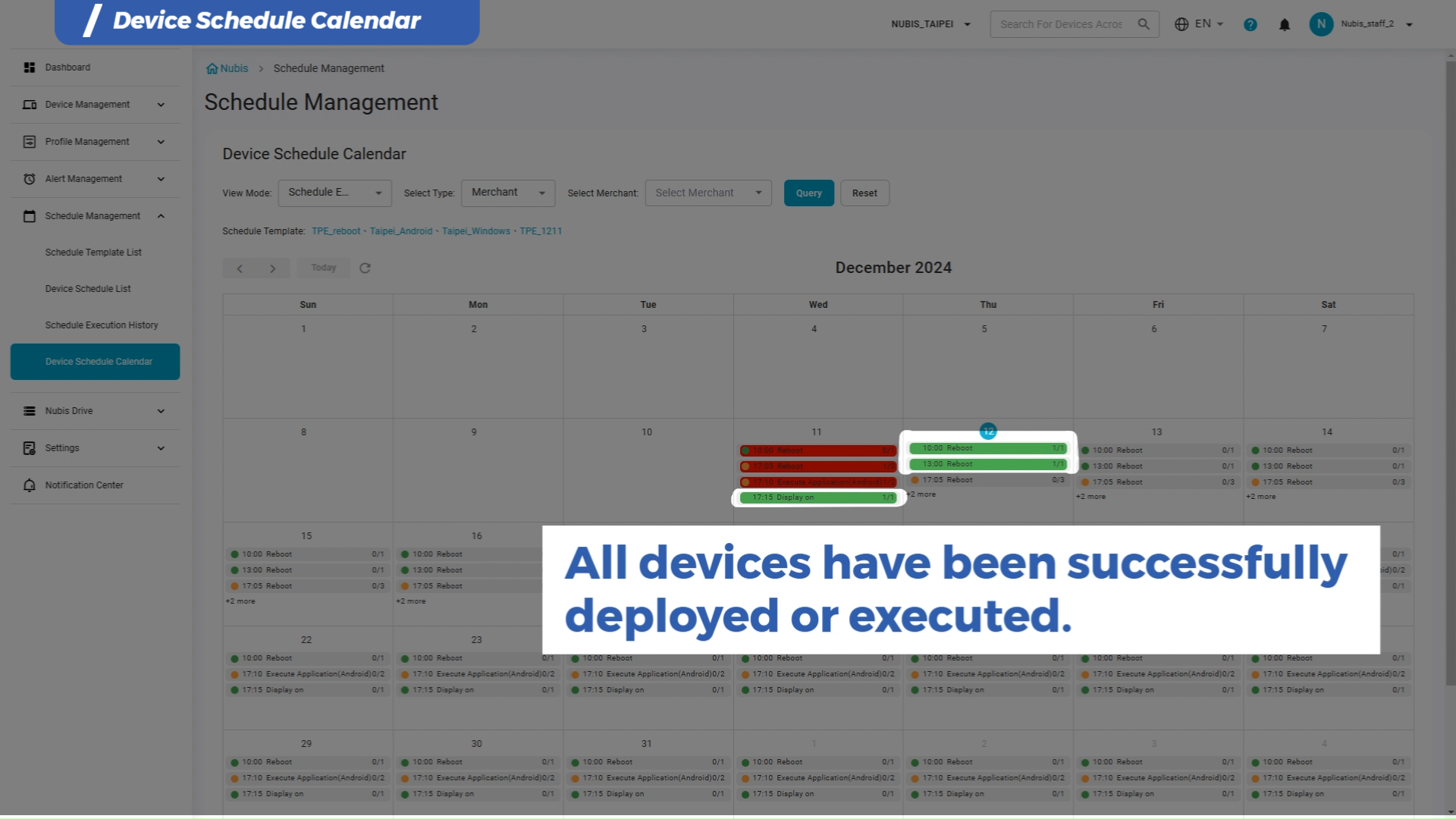
Task: Open the help question mark icon
Action: pyautogui.click(x=1250, y=24)
